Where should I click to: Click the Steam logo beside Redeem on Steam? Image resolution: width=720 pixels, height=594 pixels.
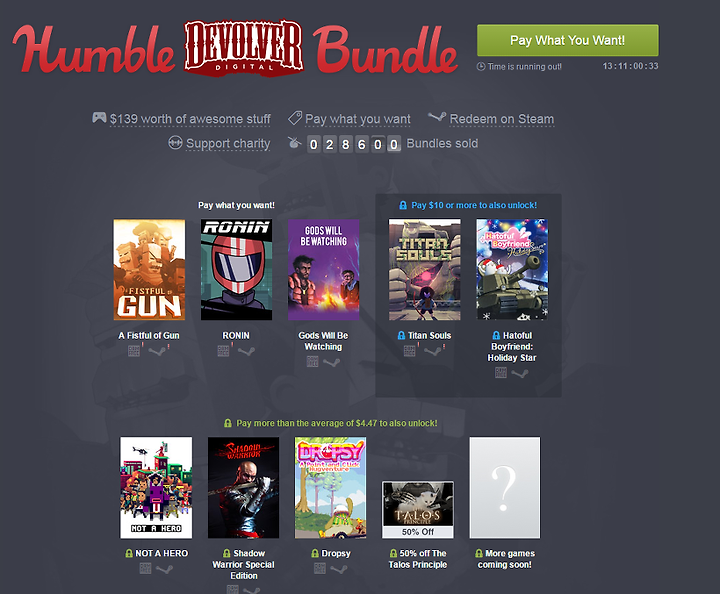437,117
